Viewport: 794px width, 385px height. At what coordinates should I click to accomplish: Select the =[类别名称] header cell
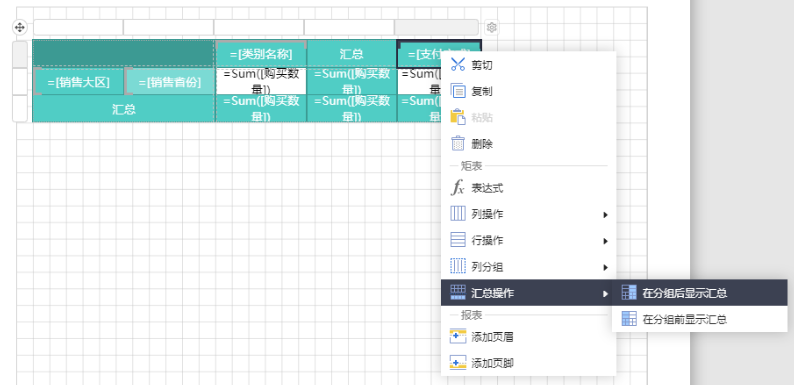point(261,54)
